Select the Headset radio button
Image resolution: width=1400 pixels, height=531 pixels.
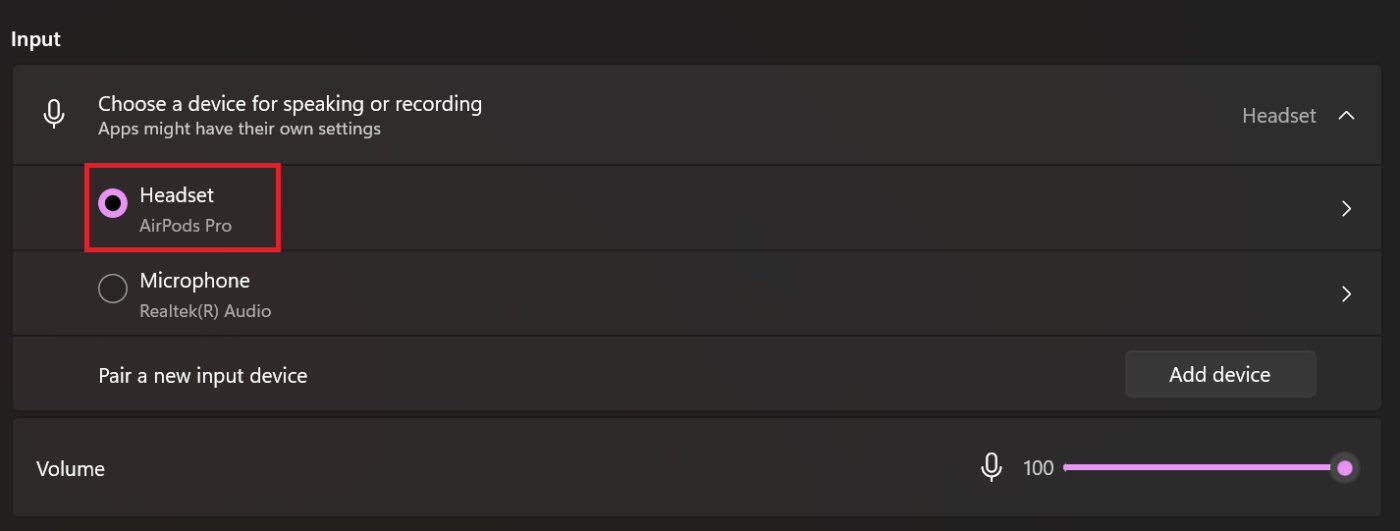pyautogui.click(x=113, y=204)
